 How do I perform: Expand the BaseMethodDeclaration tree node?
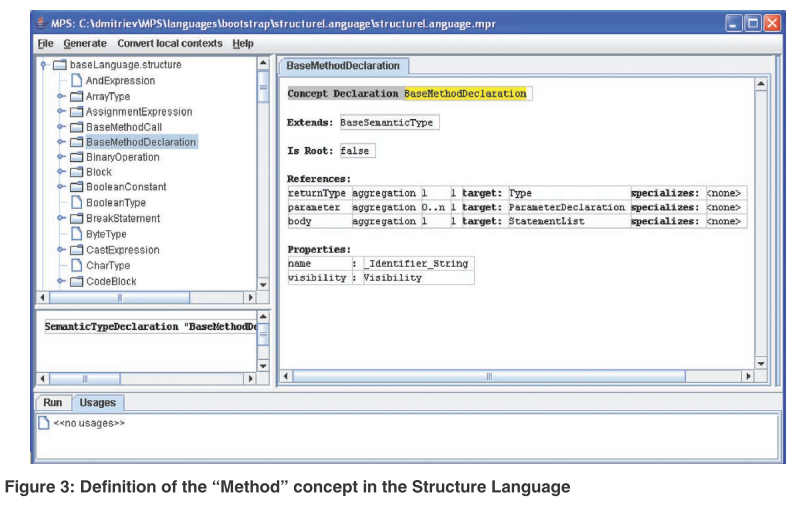(x=61, y=142)
